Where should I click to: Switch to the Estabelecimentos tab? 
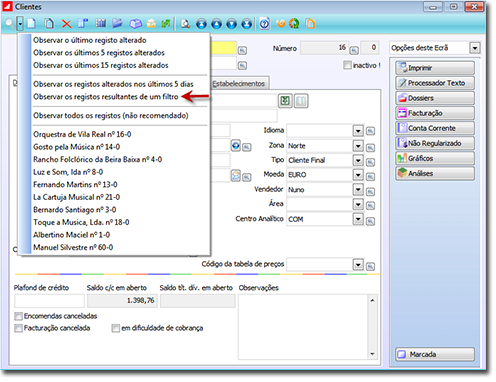[239, 84]
